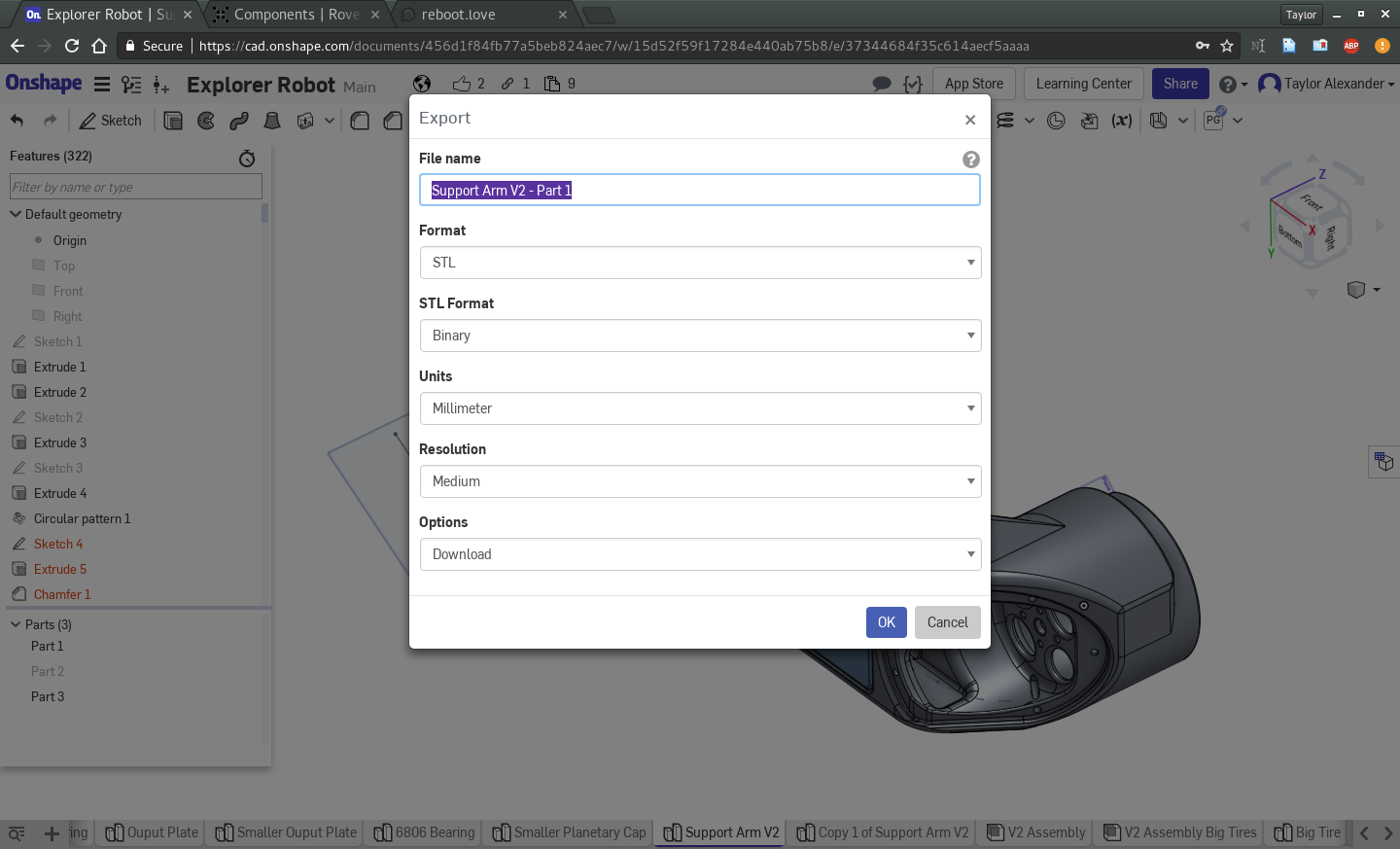Select Extrude 5 in the feature list
Viewport: 1400px width, 849px height.
click(59, 569)
